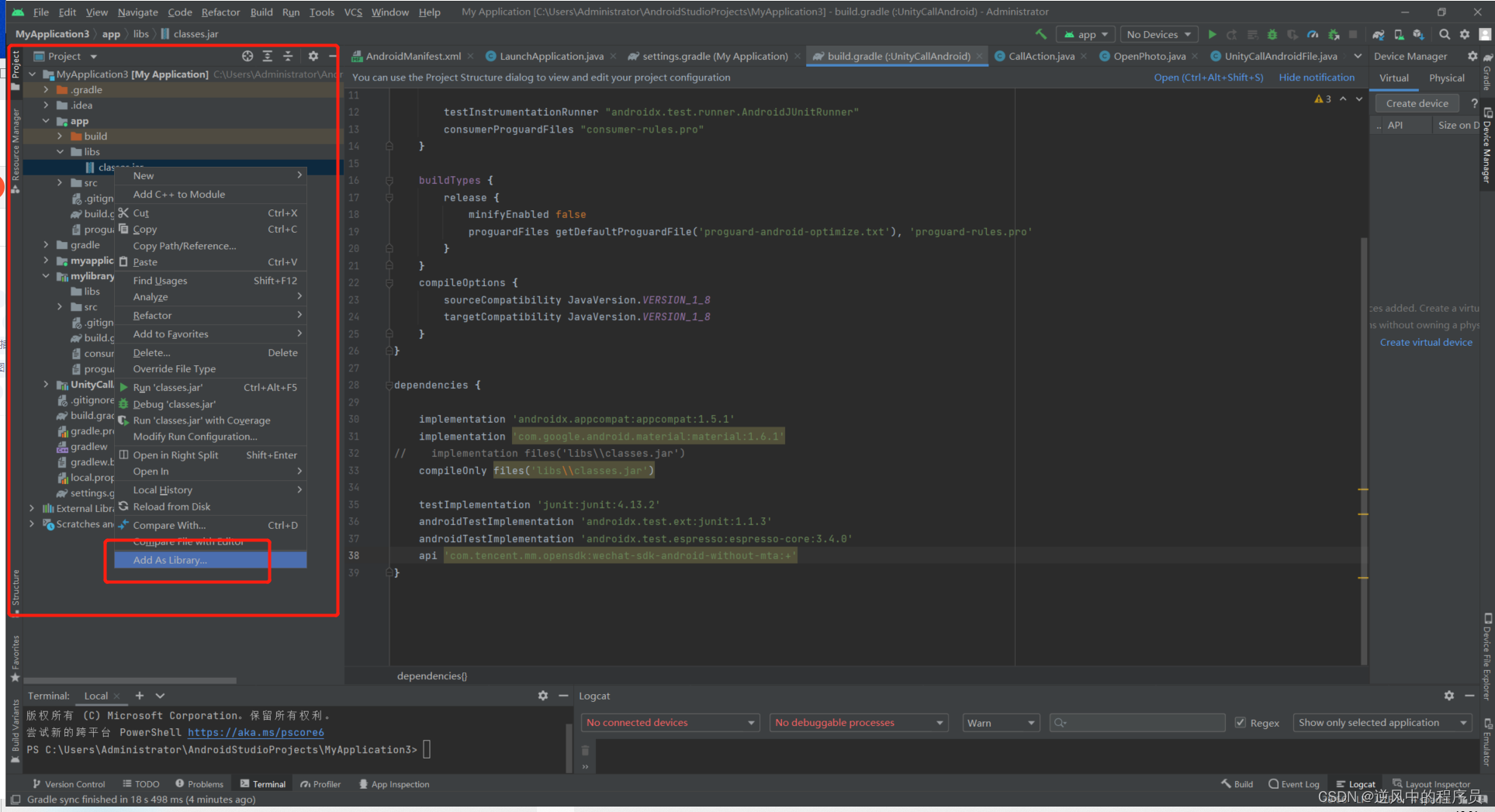Open IDE settings gear in main toolbar

tap(1465, 34)
